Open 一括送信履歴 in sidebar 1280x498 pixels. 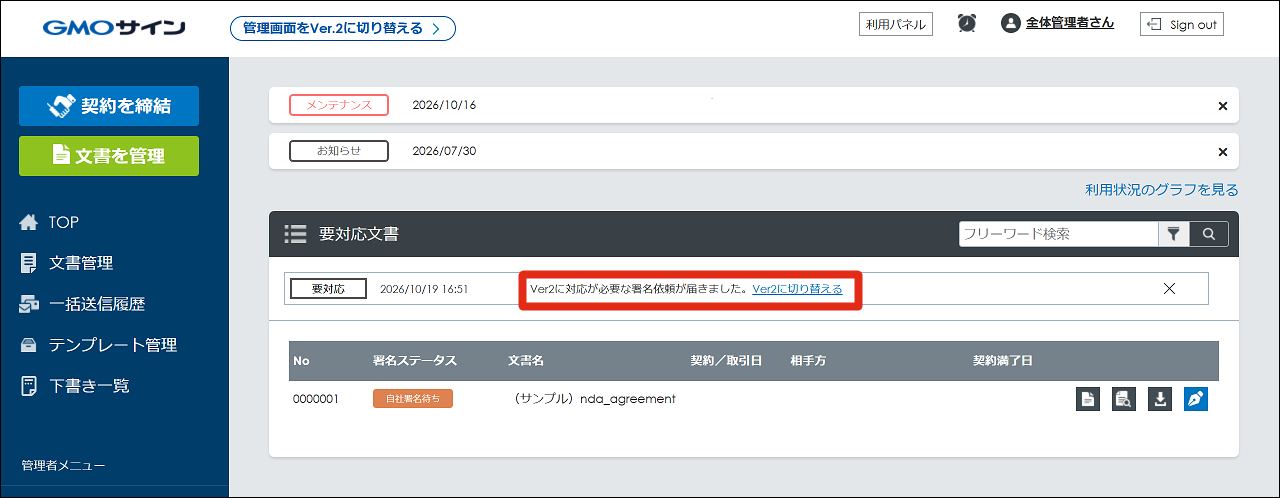click(97, 304)
